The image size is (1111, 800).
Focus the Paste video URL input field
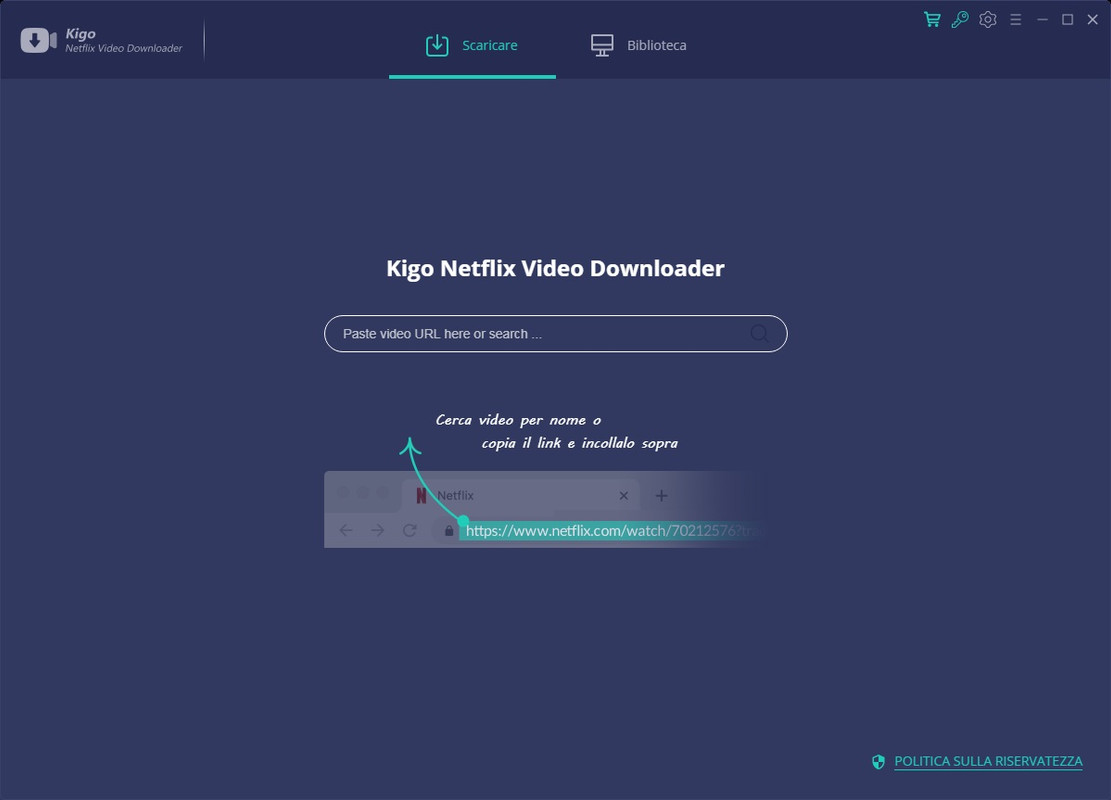pyautogui.click(x=556, y=334)
